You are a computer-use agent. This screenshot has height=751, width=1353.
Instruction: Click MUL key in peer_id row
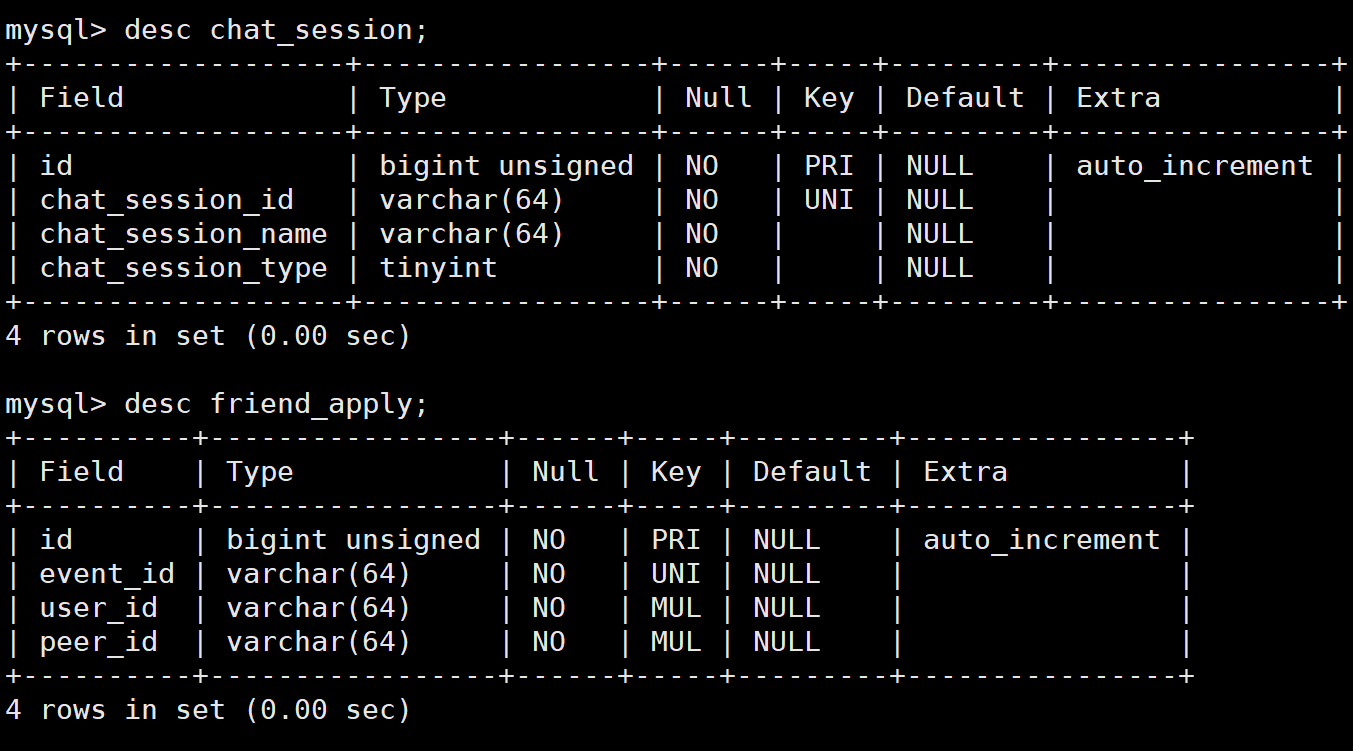pyautogui.click(x=676, y=642)
